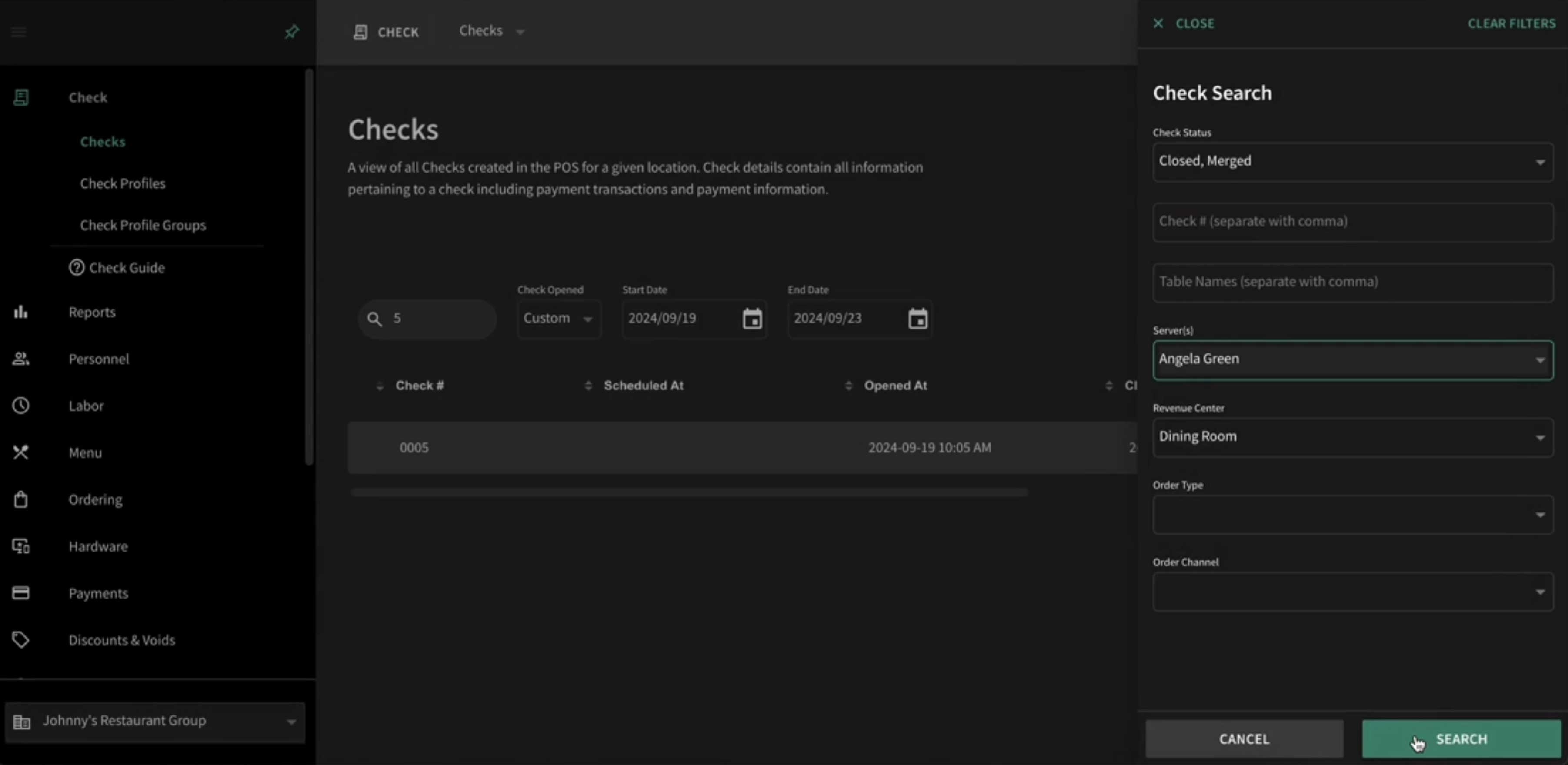Click the Labor clock icon

pos(21,406)
